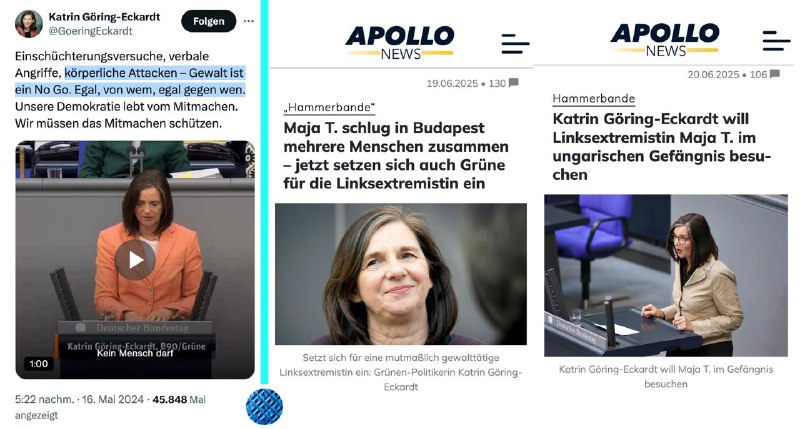Open the @GoeringEckardt handle link
This screenshot has height=429, width=800.
click(90, 31)
